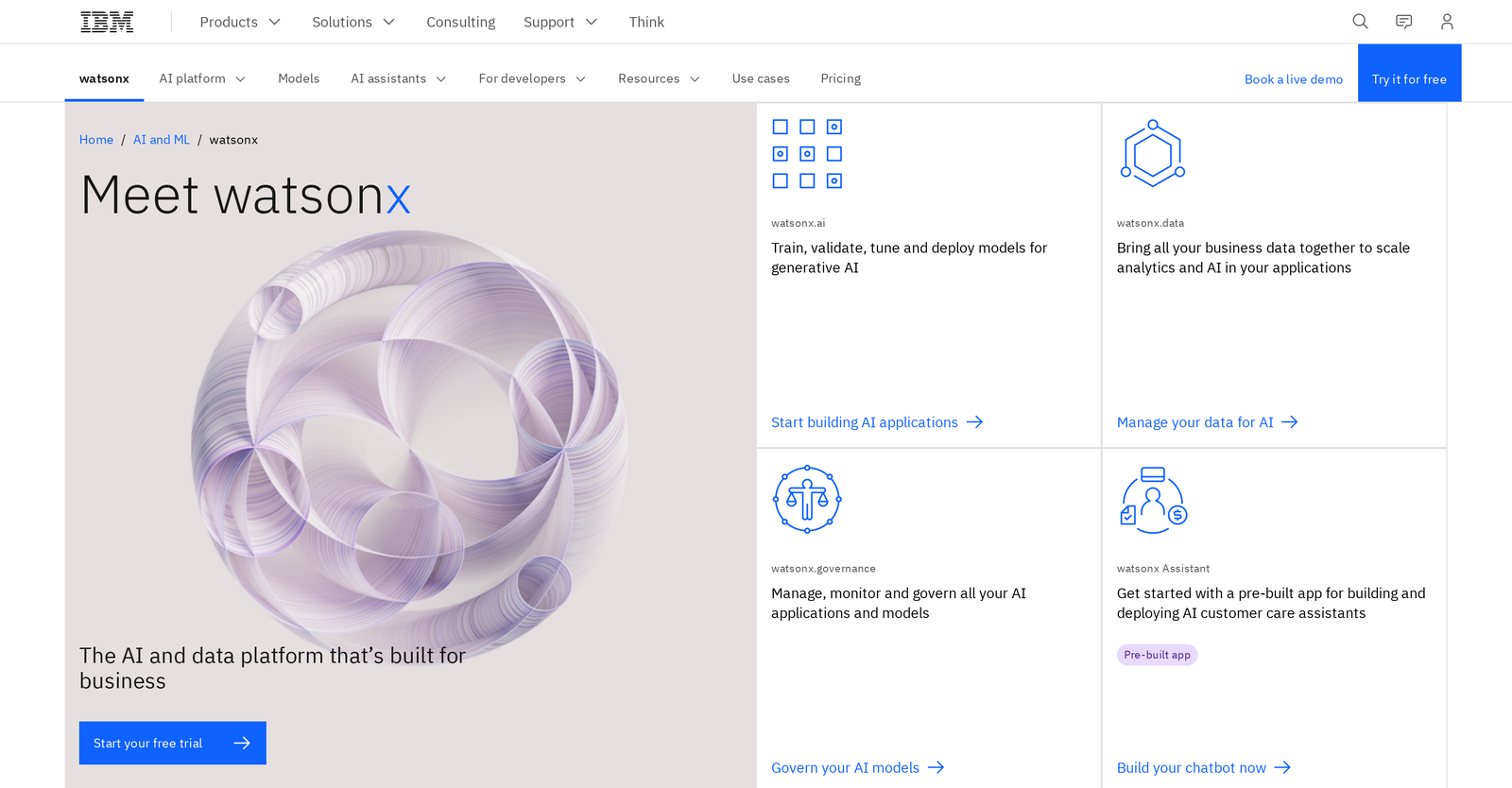Image resolution: width=1512 pixels, height=788 pixels.
Task: Expand the AI platform chevron
Action: (240, 79)
